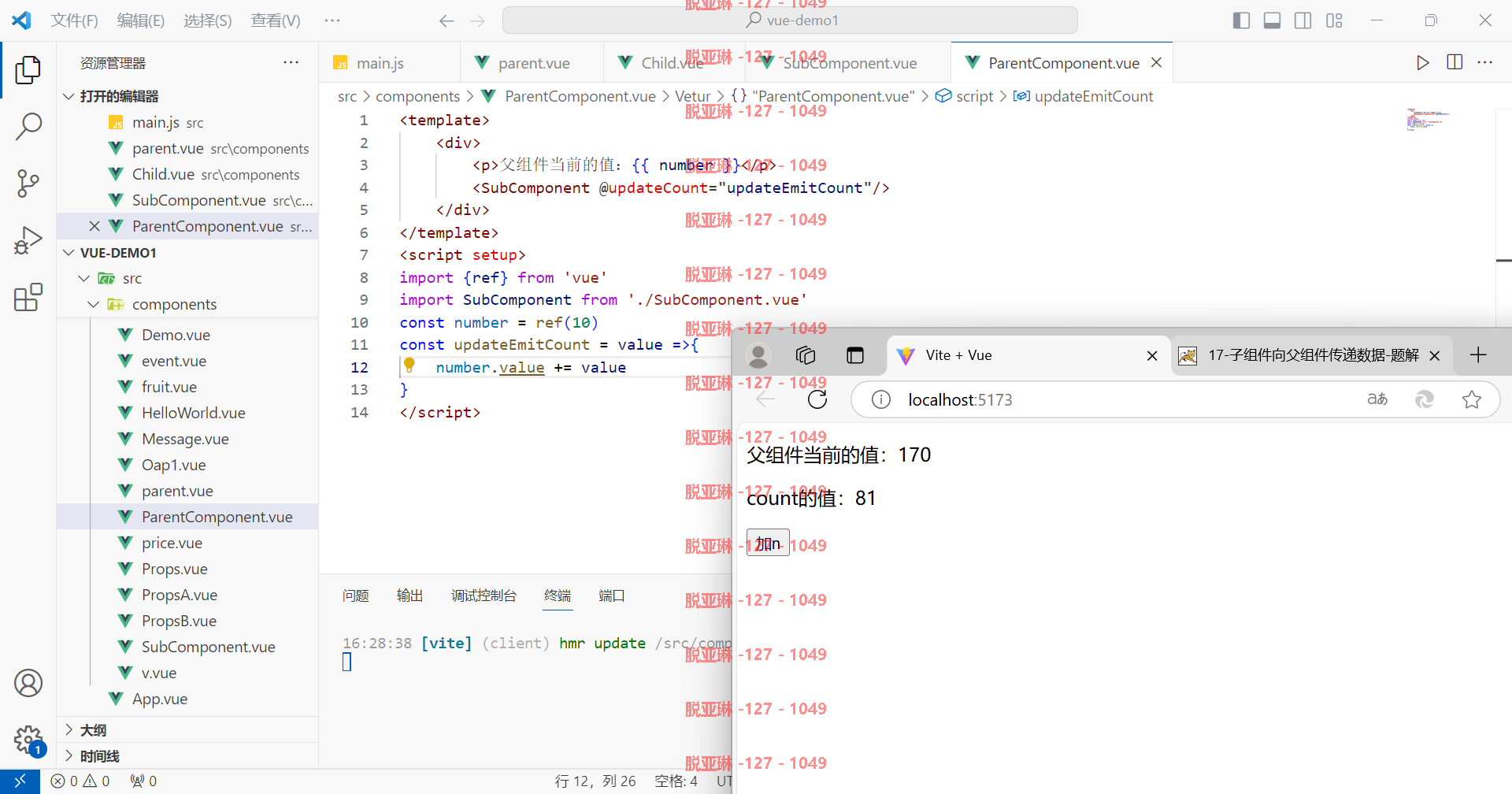Open the Accounts menu icon
Screen dimensions: 1512x794
(28, 683)
